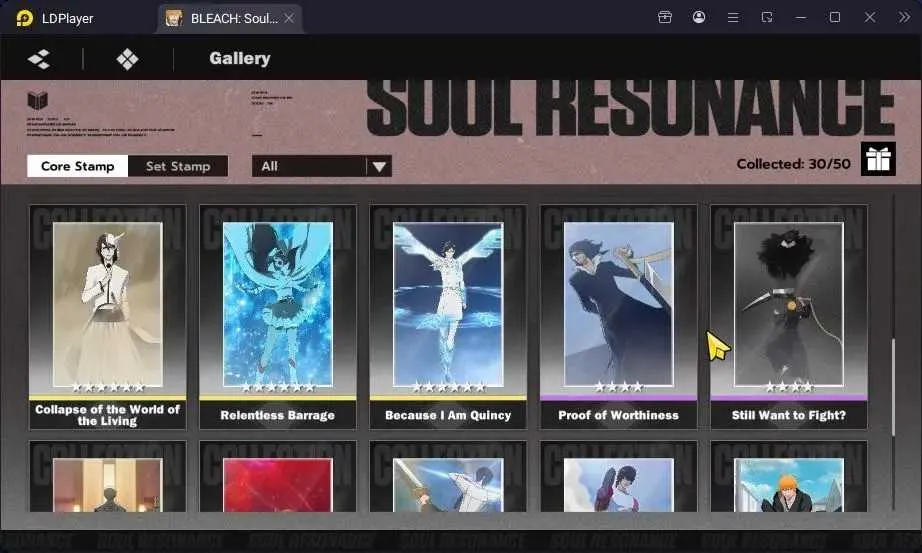
Task: Open the Proof of Worthiness card
Action: 619,317
